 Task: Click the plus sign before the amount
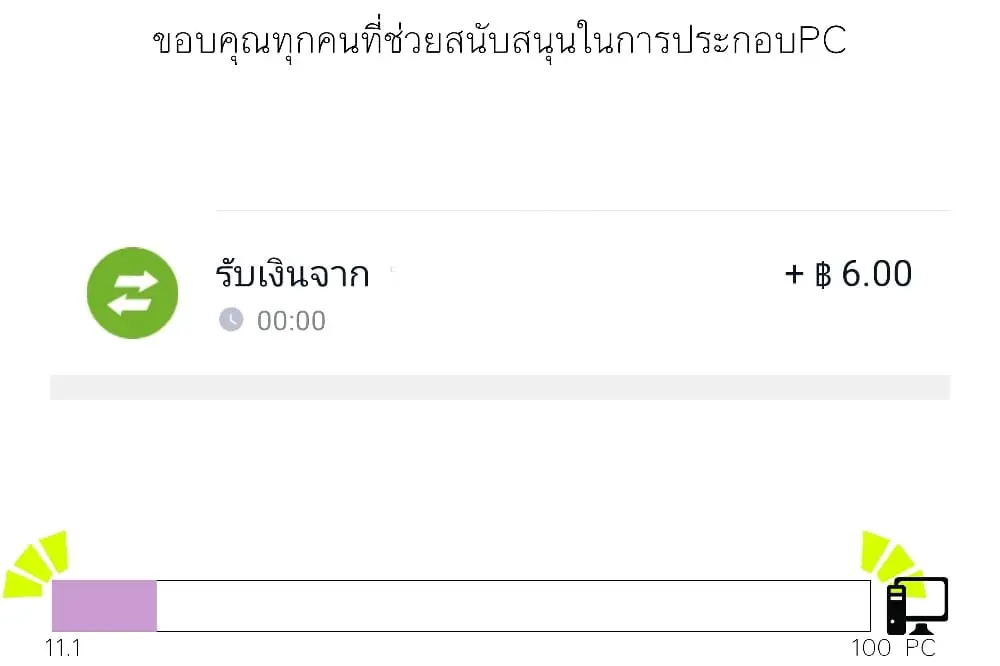tap(795, 275)
